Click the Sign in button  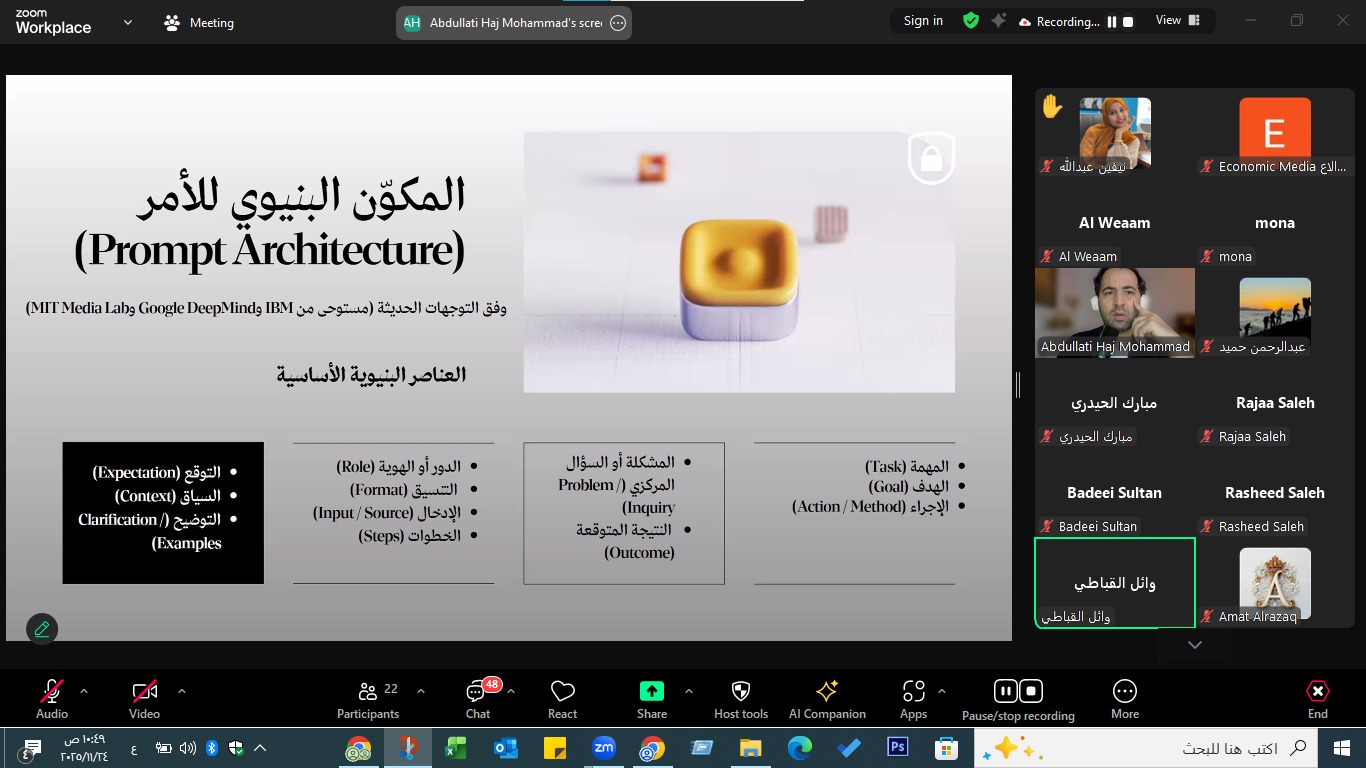point(923,21)
